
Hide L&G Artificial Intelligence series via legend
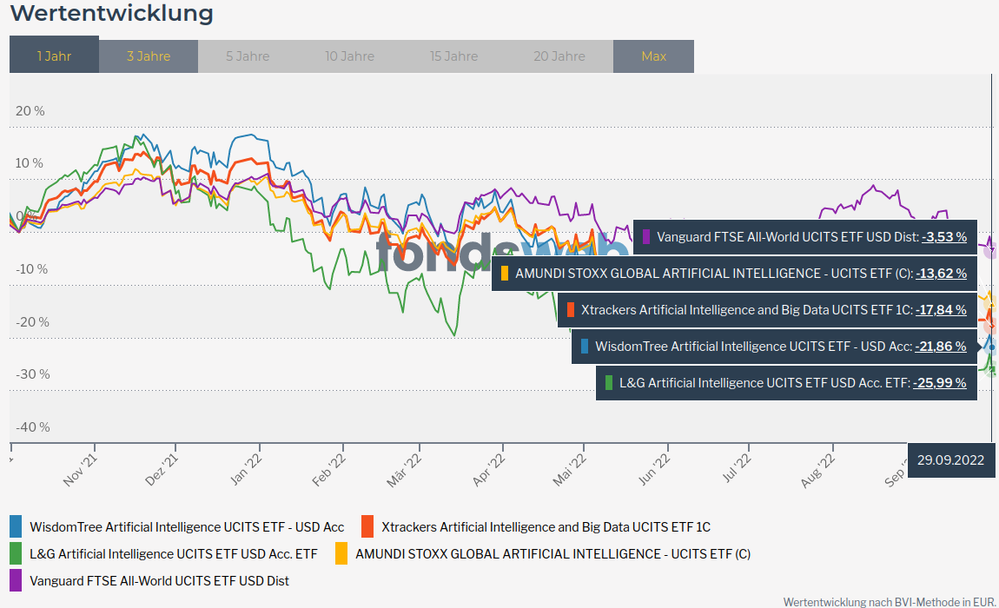[173, 553]
